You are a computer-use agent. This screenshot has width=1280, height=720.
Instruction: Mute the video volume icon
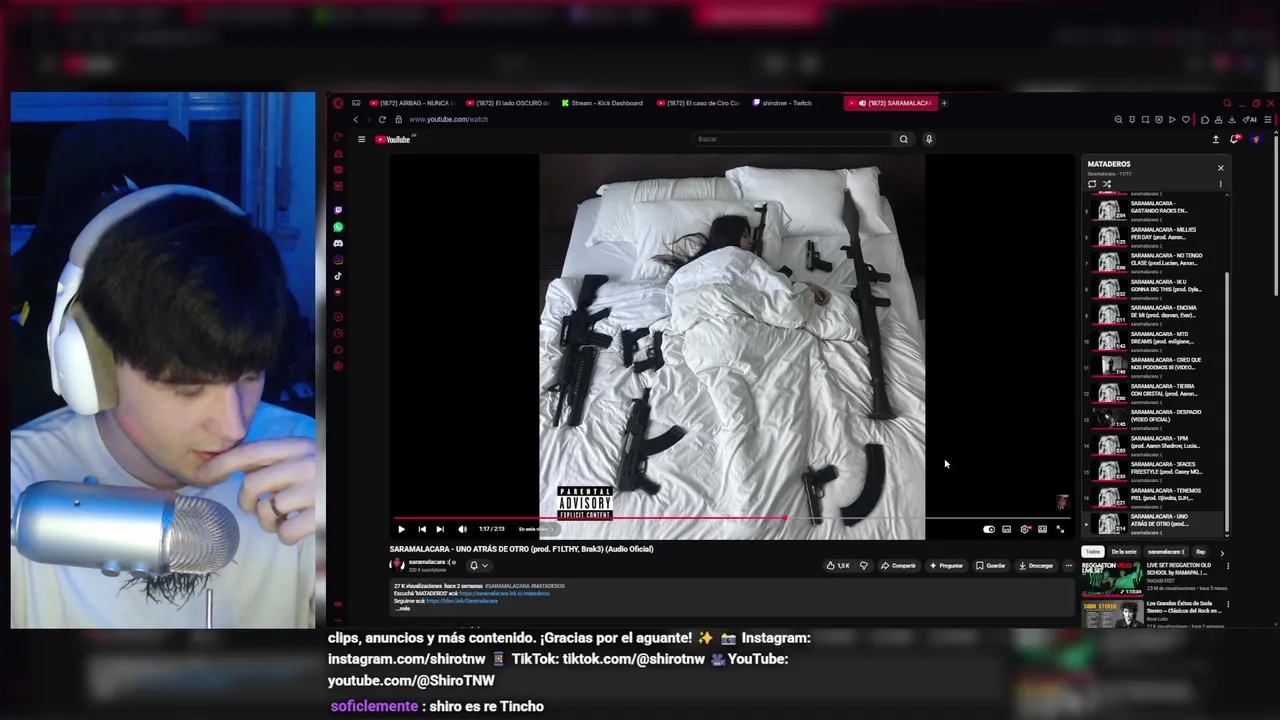[x=462, y=529]
